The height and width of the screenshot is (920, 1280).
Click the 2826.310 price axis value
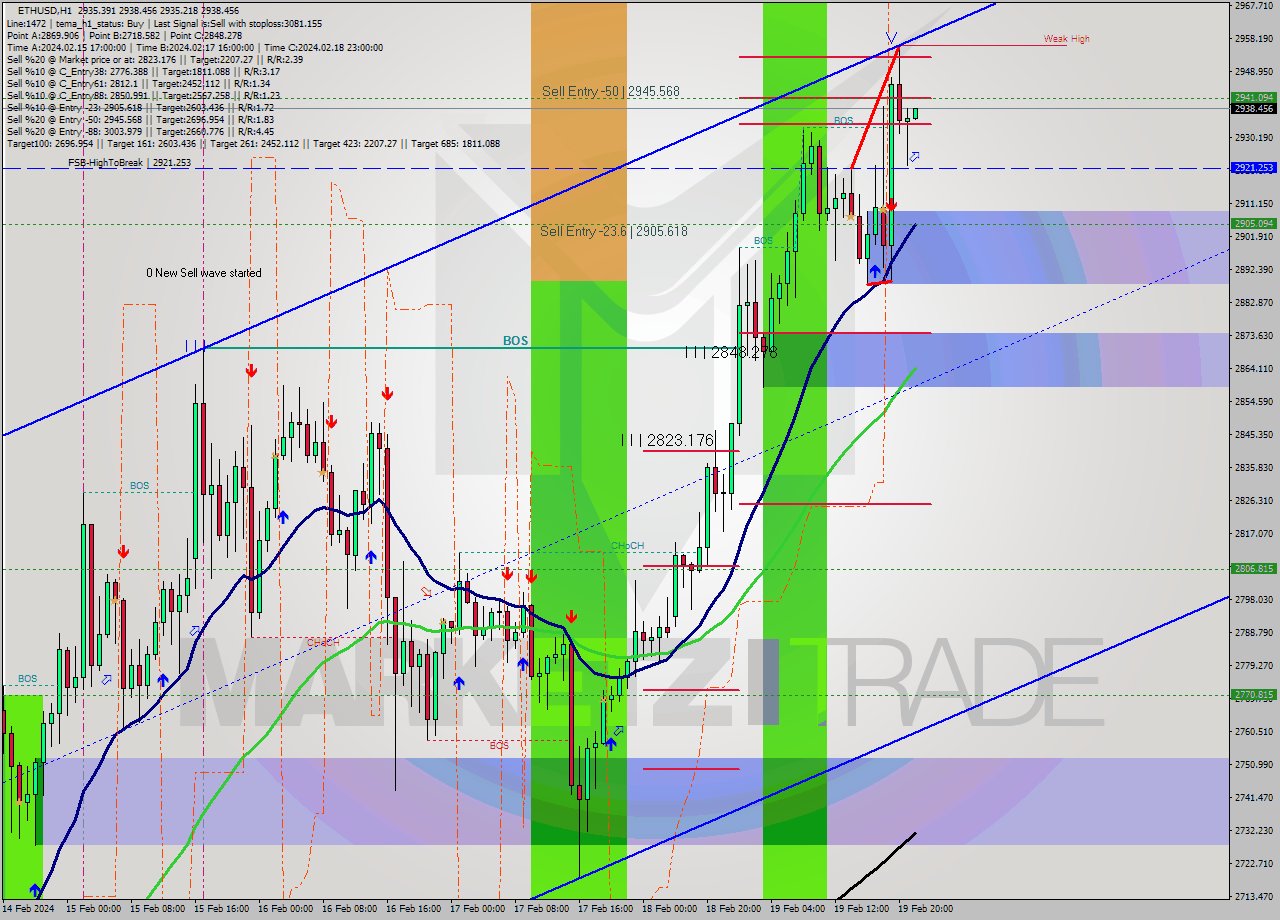coord(1253,500)
